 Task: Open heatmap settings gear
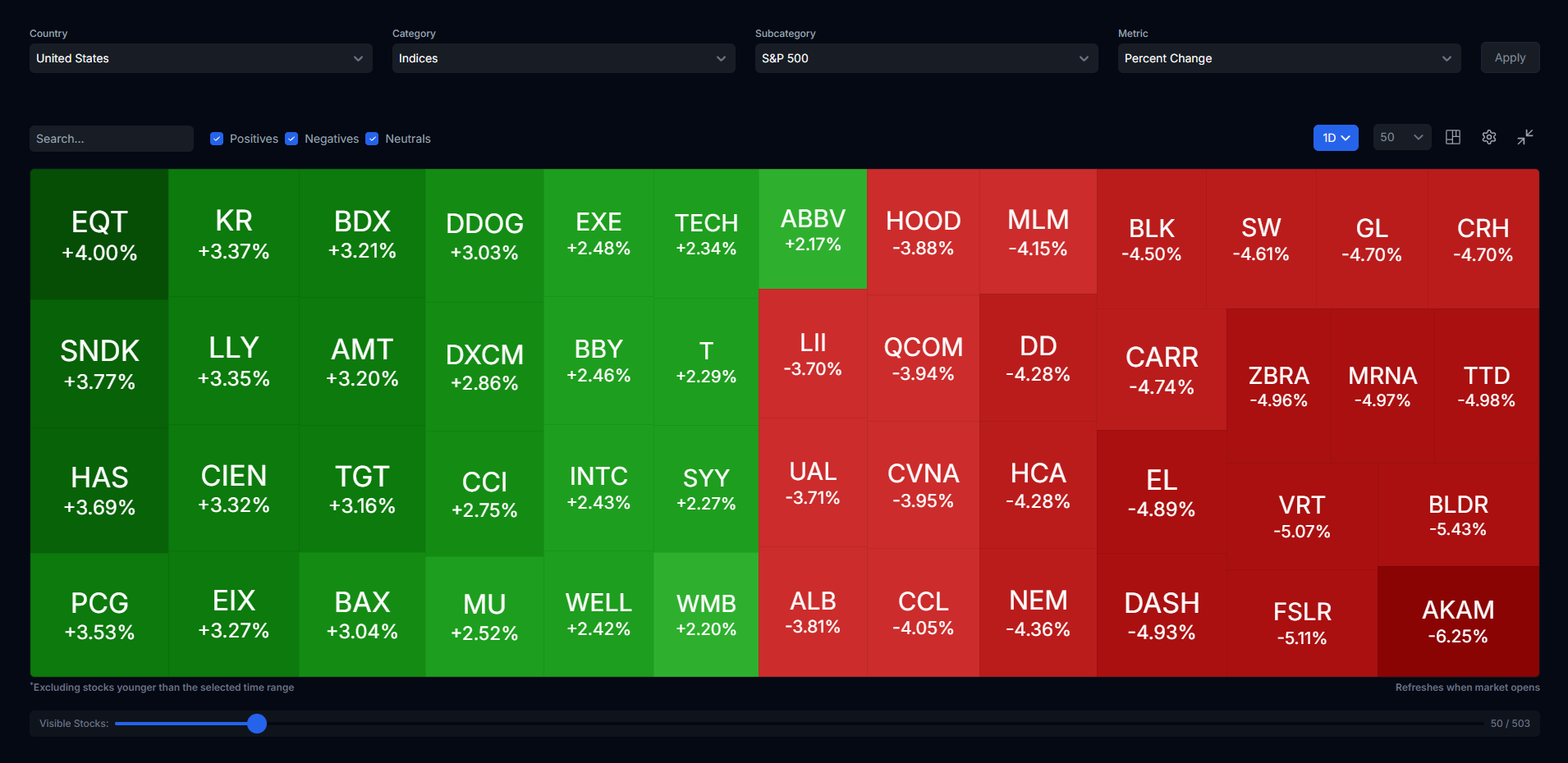pos(1488,137)
